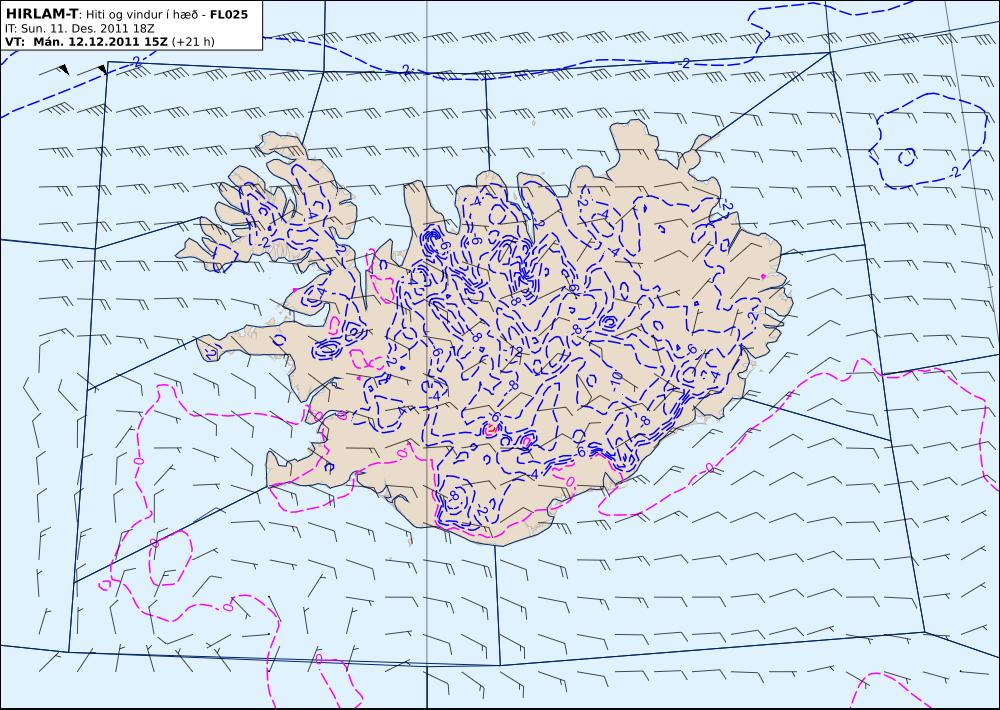Image resolution: width=1000 pixels, height=710 pixels.
Task: Click the '(+21 h)' forecast offset text
Action: pos(193,42)
